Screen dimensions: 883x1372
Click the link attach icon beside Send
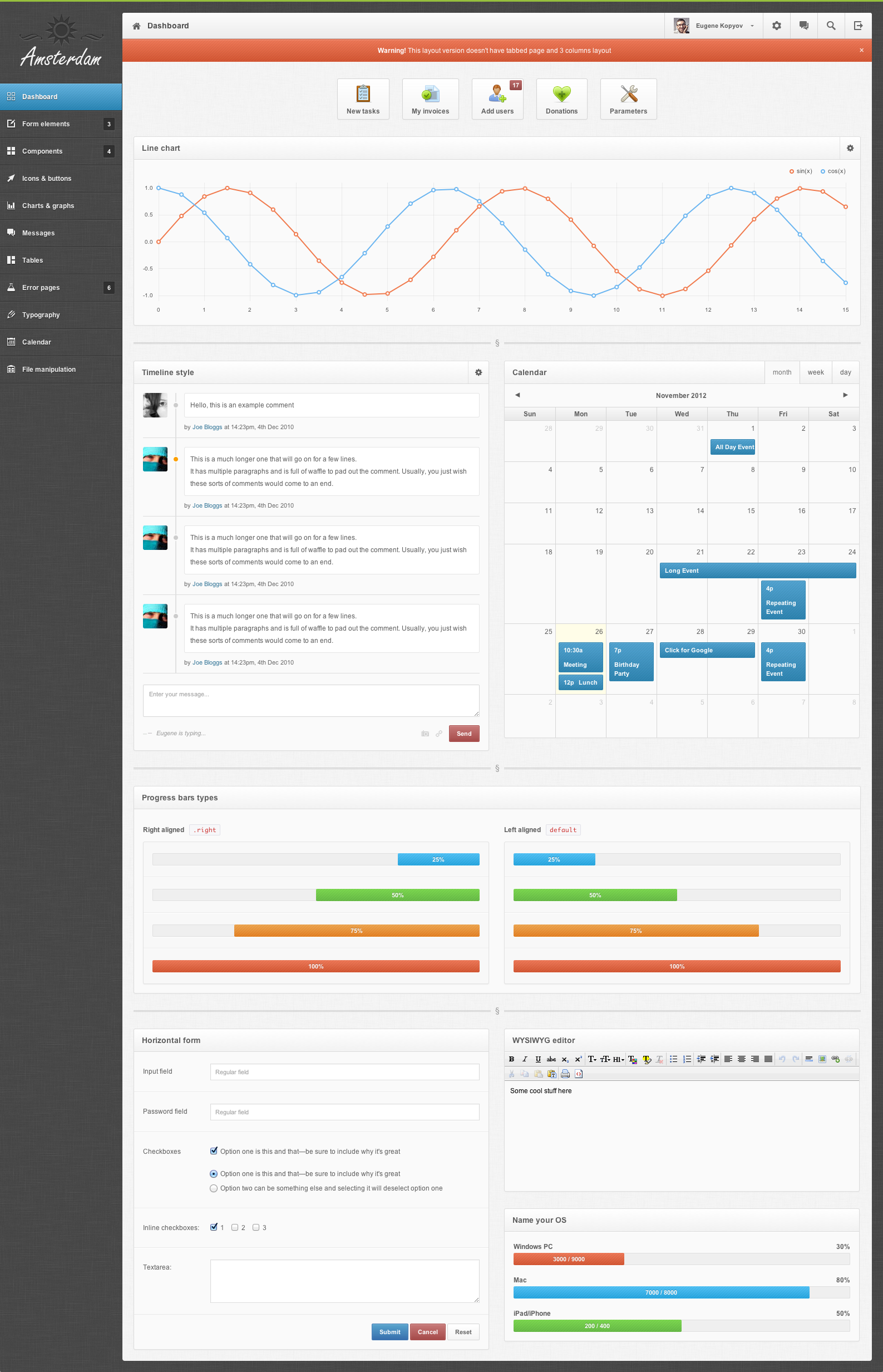[x=439, y=734]
